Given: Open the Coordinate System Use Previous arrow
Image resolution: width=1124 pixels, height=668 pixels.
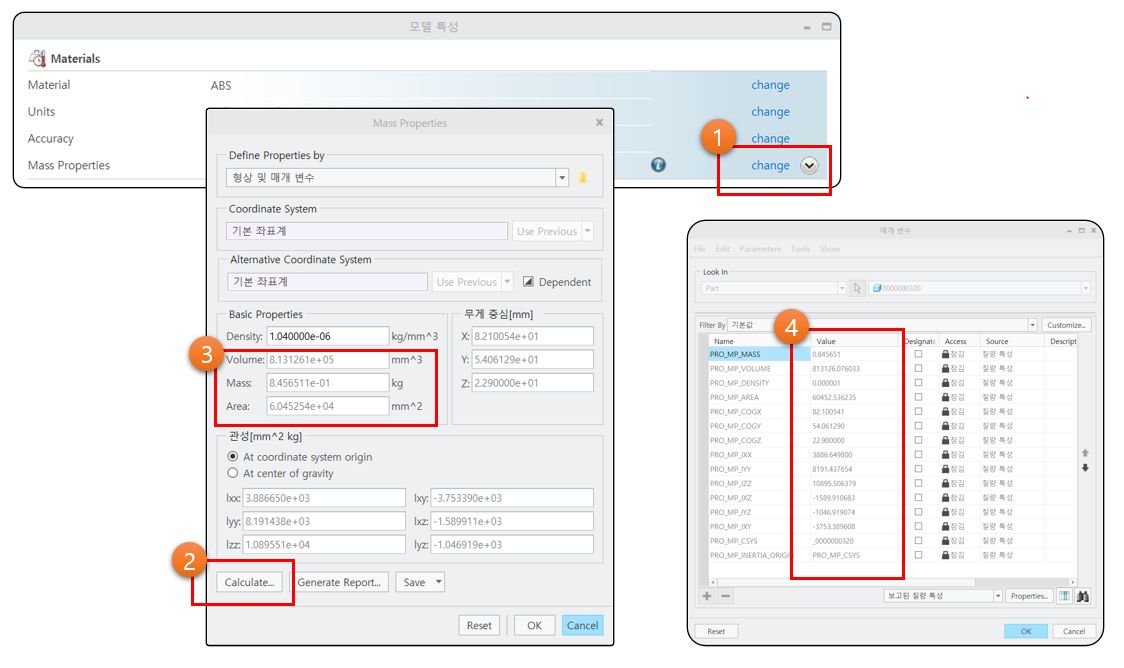Looking at the screenshot, I should 588,232.
